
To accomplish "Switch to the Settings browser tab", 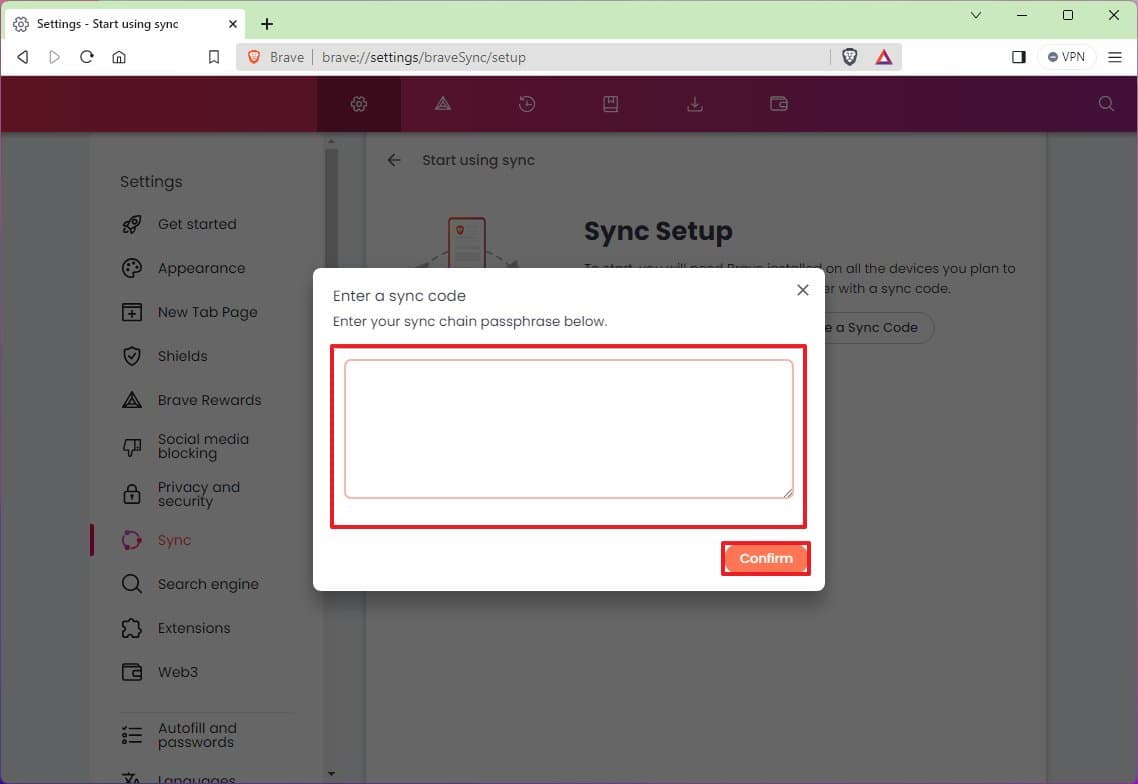I will 120,23.
